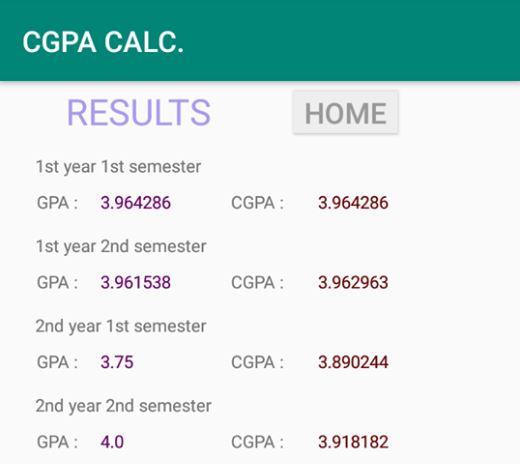The image size is (520, 464).
Task: Click the GPA value 3.75
Action: [x=117, y=362]
